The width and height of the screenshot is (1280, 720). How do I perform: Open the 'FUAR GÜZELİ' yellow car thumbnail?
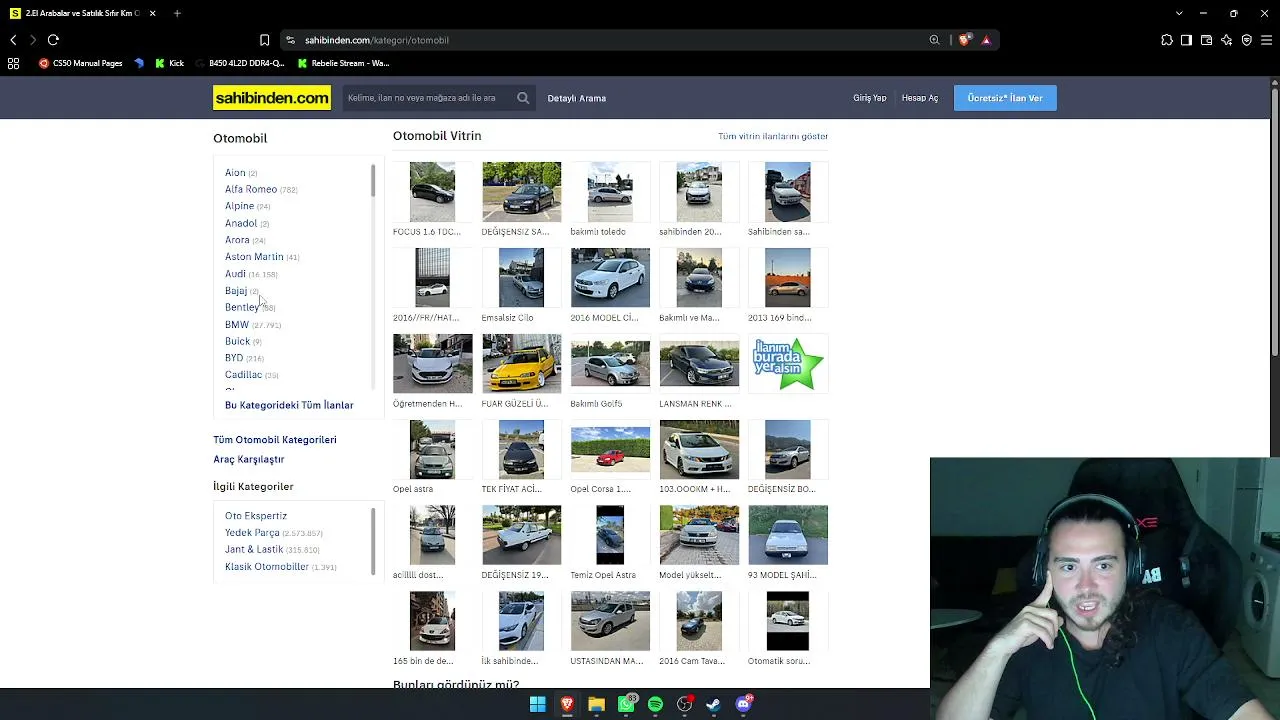click(521, 364)
